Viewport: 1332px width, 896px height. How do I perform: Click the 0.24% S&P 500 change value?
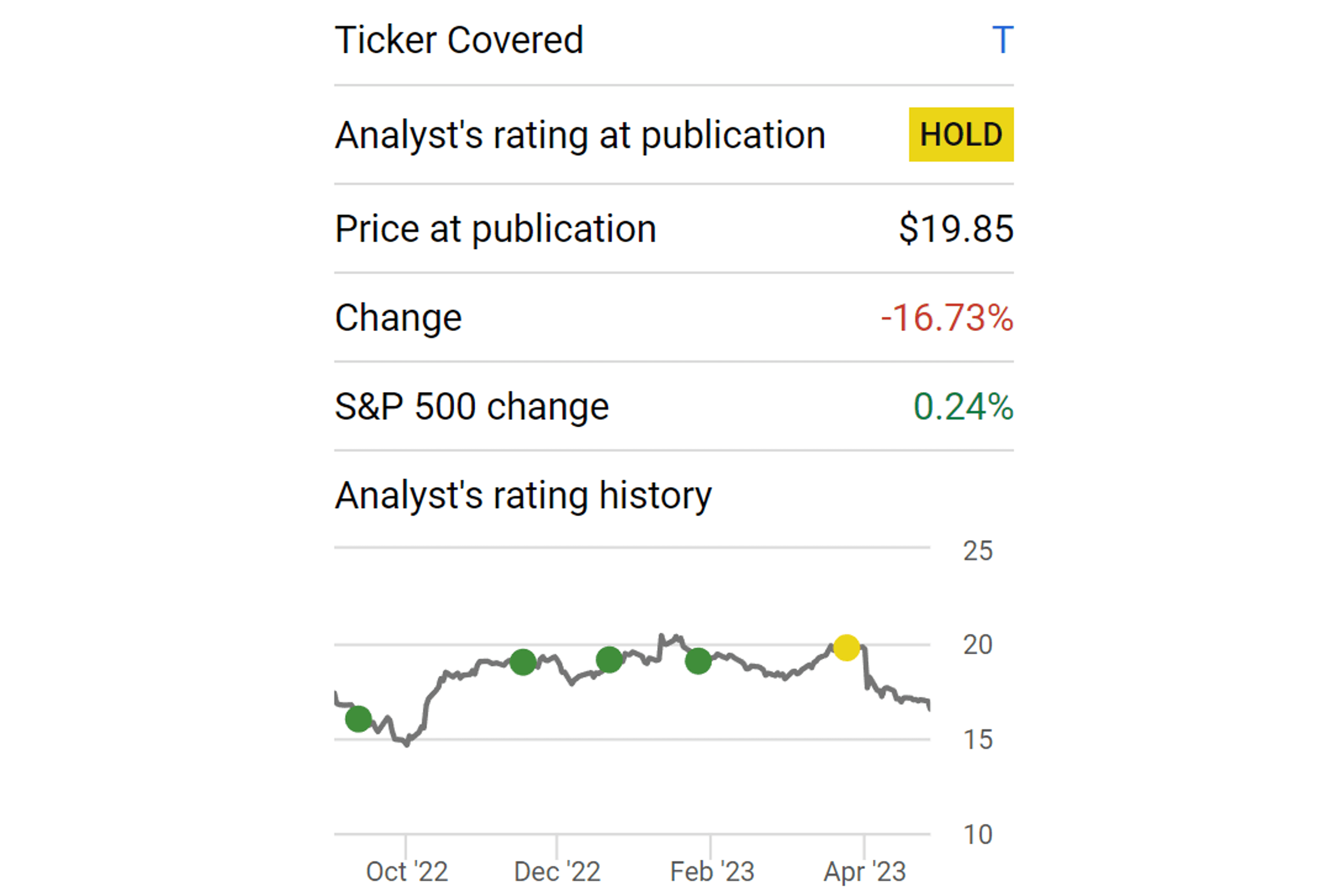pyautogui.click(x=964, y=407)
